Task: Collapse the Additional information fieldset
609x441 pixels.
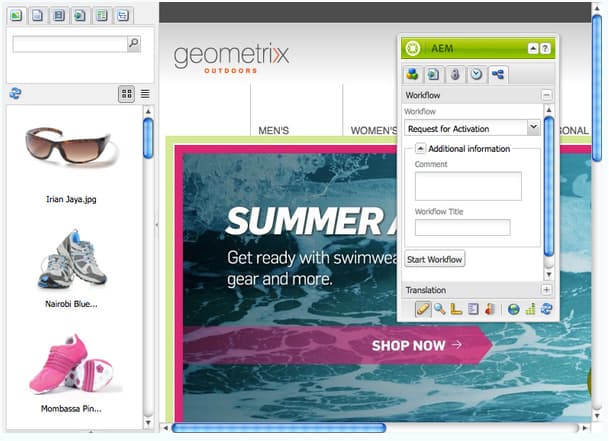Action: [x=420, y=148]
